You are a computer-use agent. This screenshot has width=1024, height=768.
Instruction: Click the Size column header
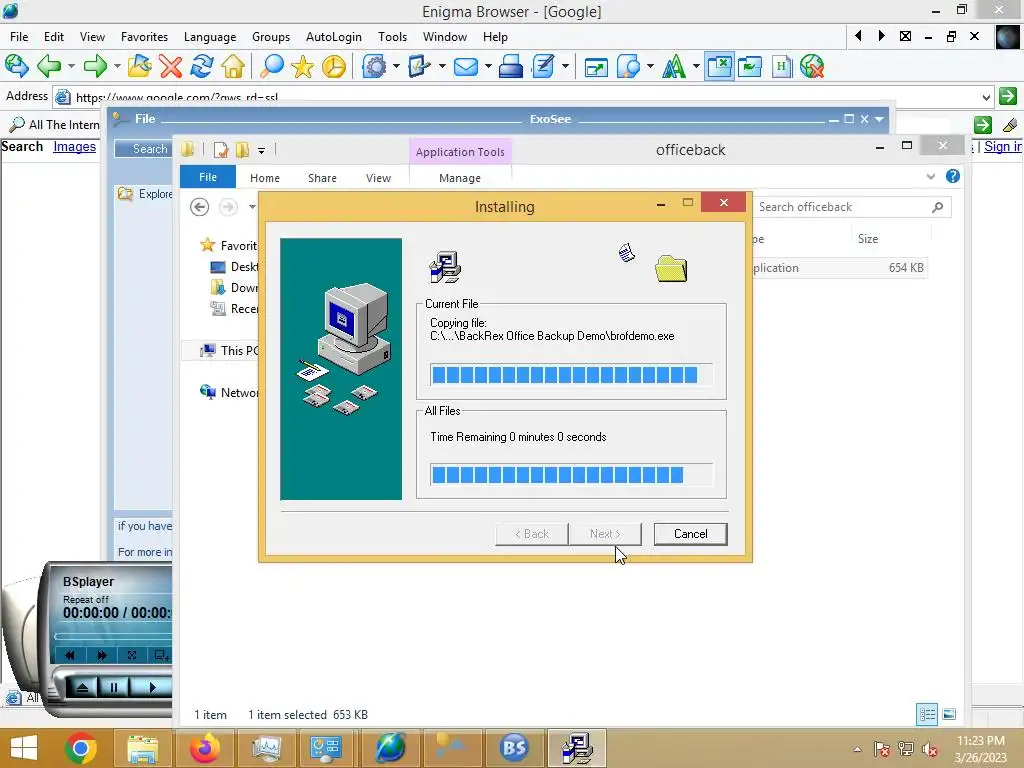click(867, 239)
